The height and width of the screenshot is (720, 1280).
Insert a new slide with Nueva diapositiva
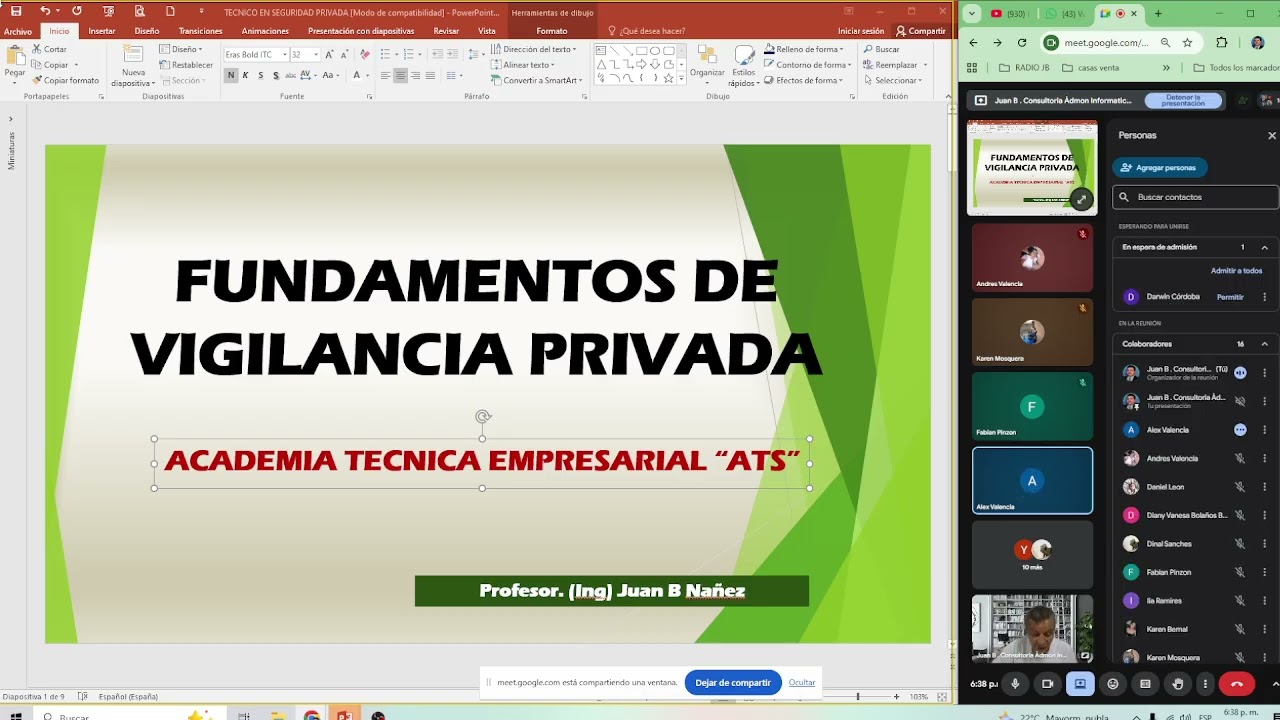(x=133, y=66)
